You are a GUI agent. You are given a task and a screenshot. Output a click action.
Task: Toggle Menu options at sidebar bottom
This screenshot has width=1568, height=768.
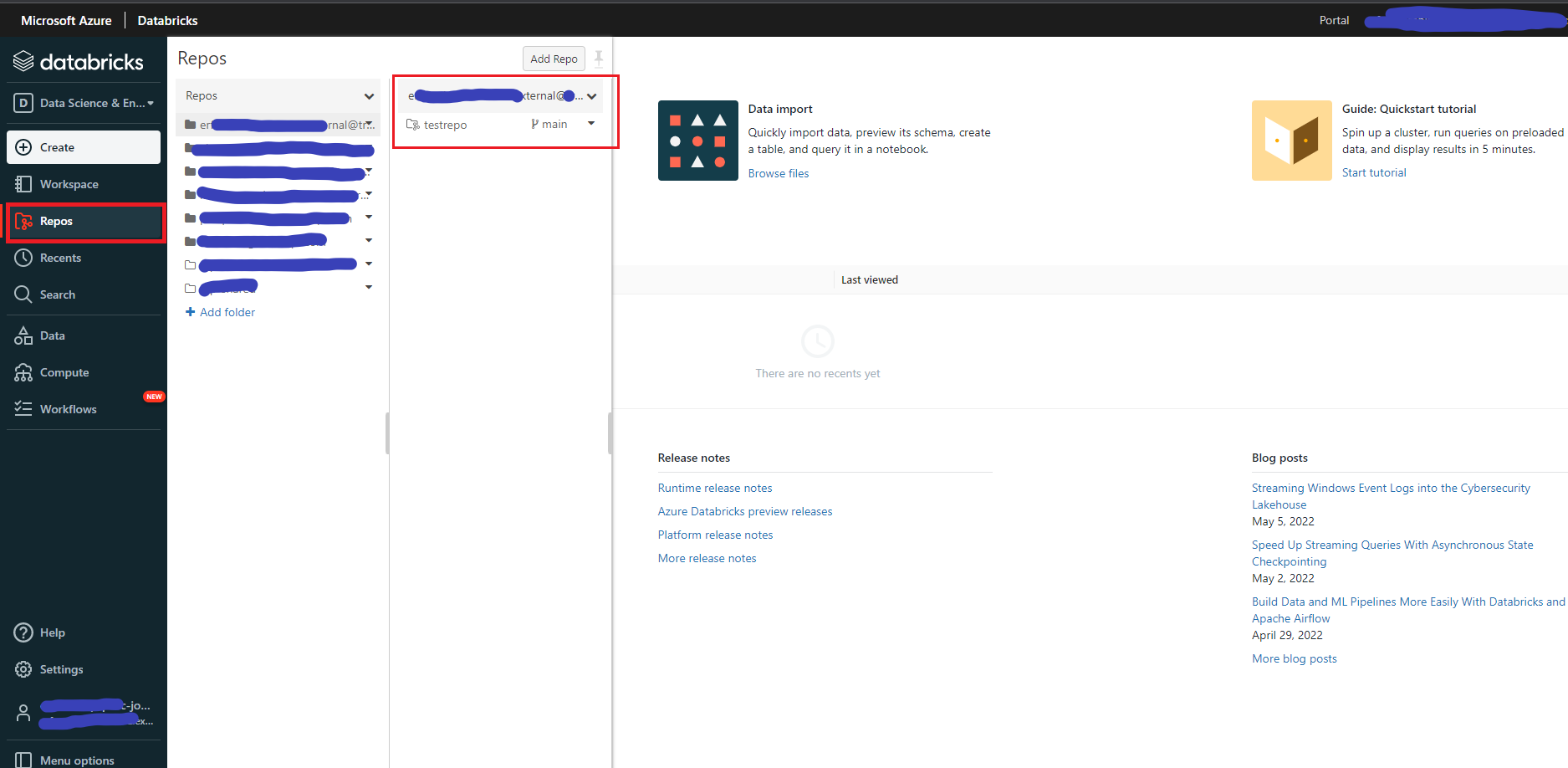click(84, 759)
